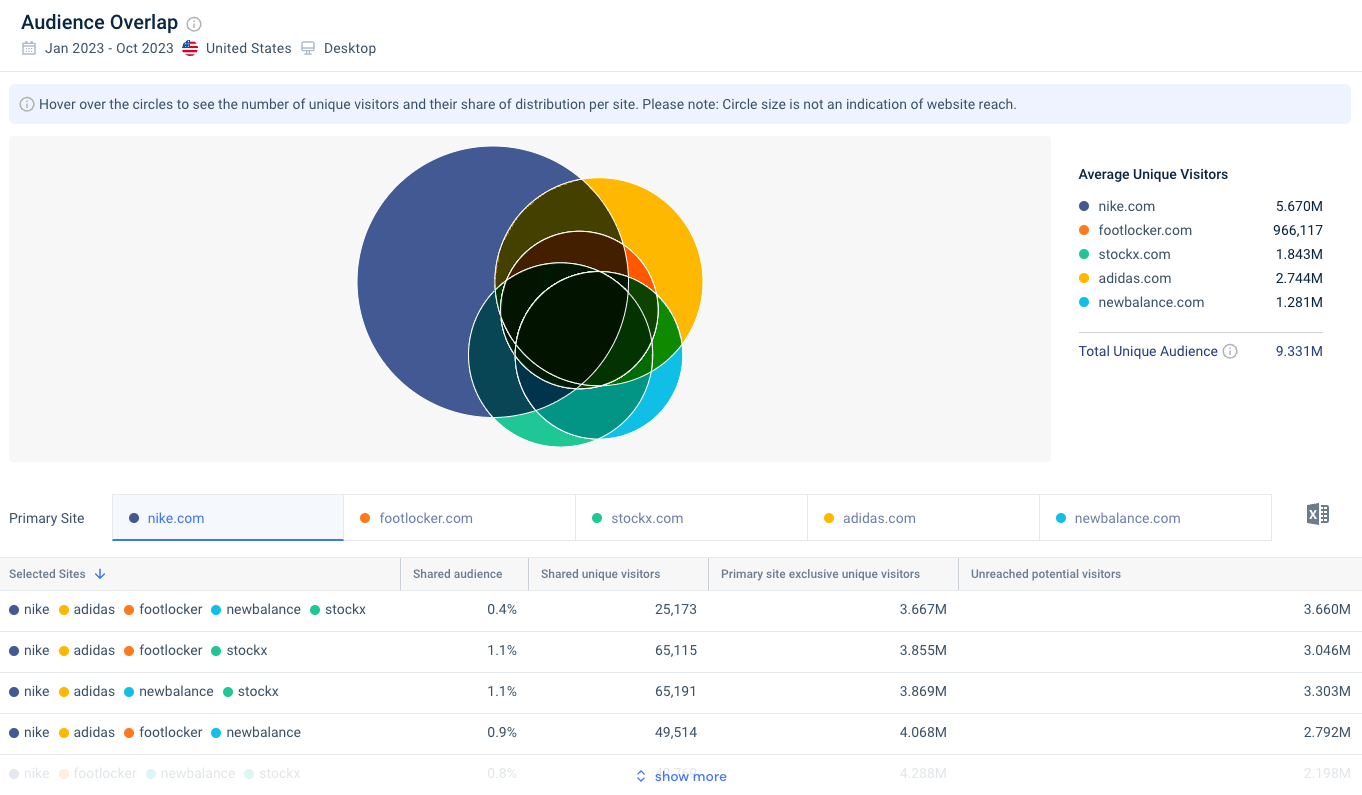Click the Primary Site label
This screenshot has width=1362, height=795.
tap(47, 518)
